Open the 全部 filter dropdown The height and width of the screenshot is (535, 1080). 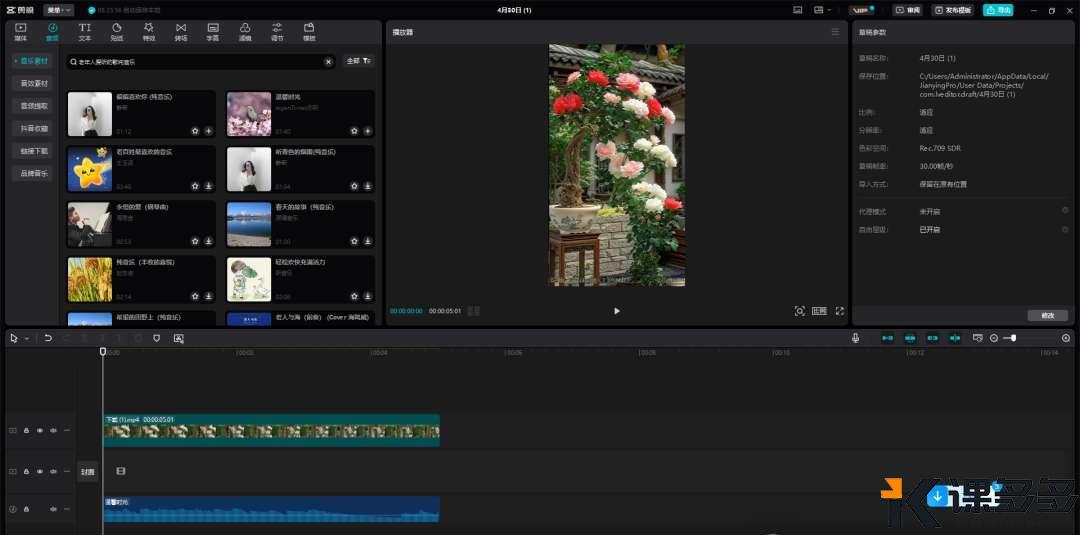(x=359, y=61)
